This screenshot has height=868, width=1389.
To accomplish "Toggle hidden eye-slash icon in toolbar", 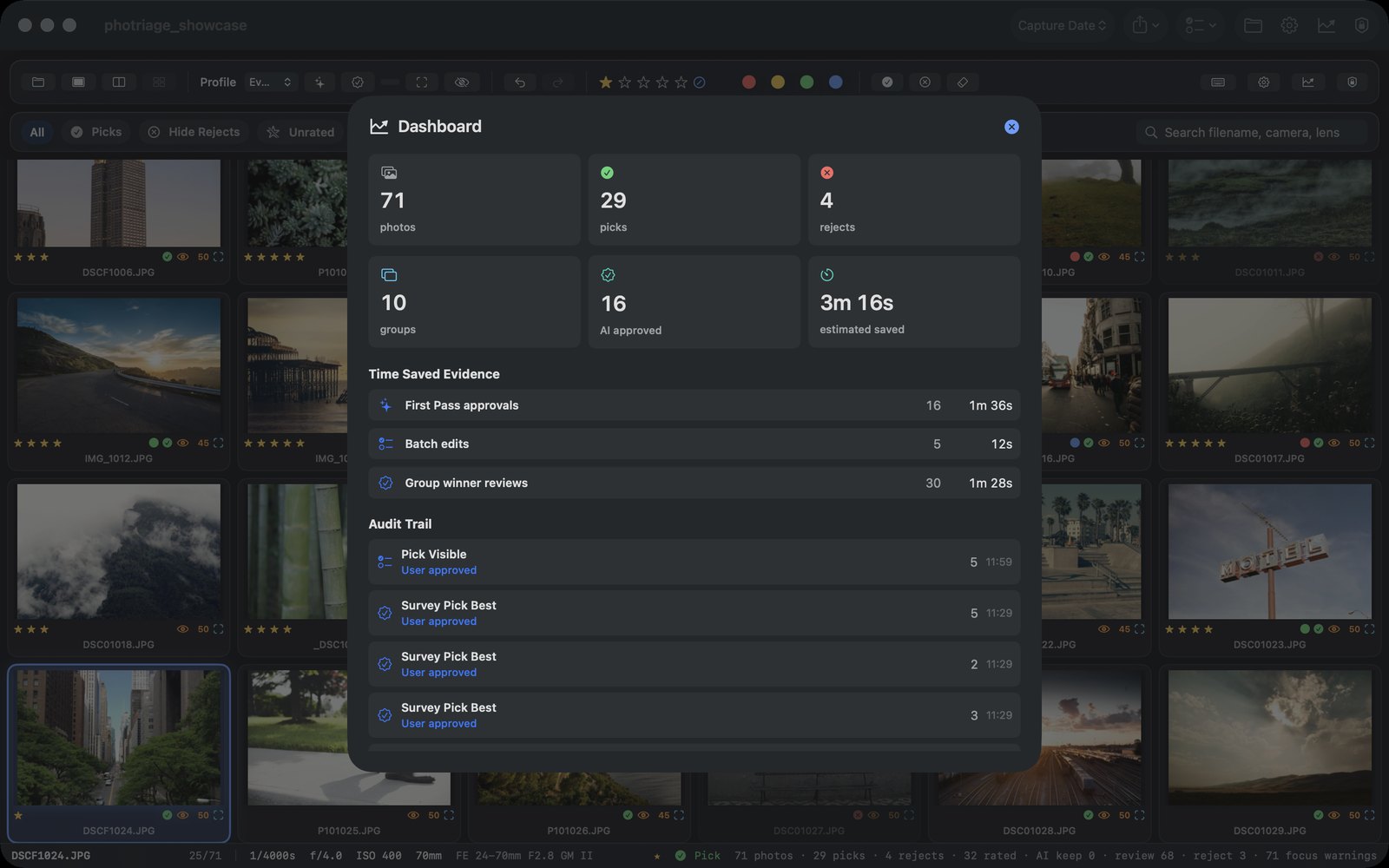I will point(462,82).
